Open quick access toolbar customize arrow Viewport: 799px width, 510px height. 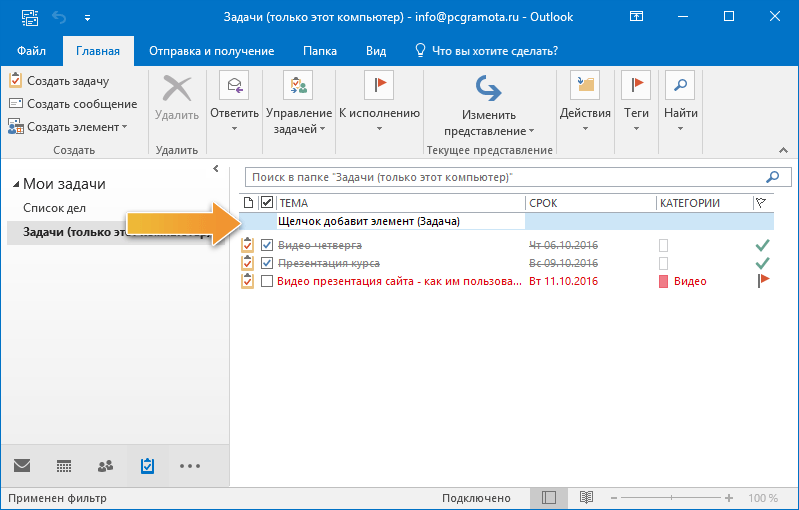point(88,18)
